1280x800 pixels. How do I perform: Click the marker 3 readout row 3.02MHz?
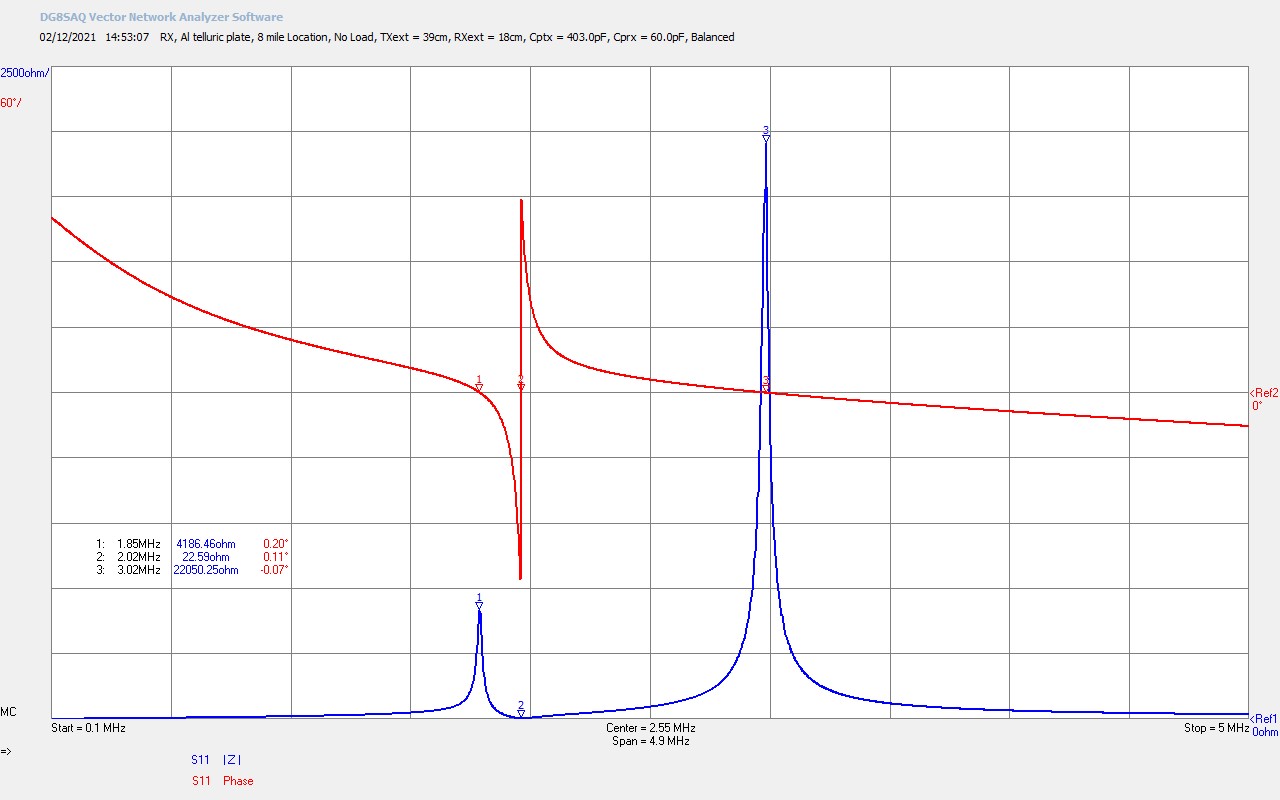[x=192, y=570]
